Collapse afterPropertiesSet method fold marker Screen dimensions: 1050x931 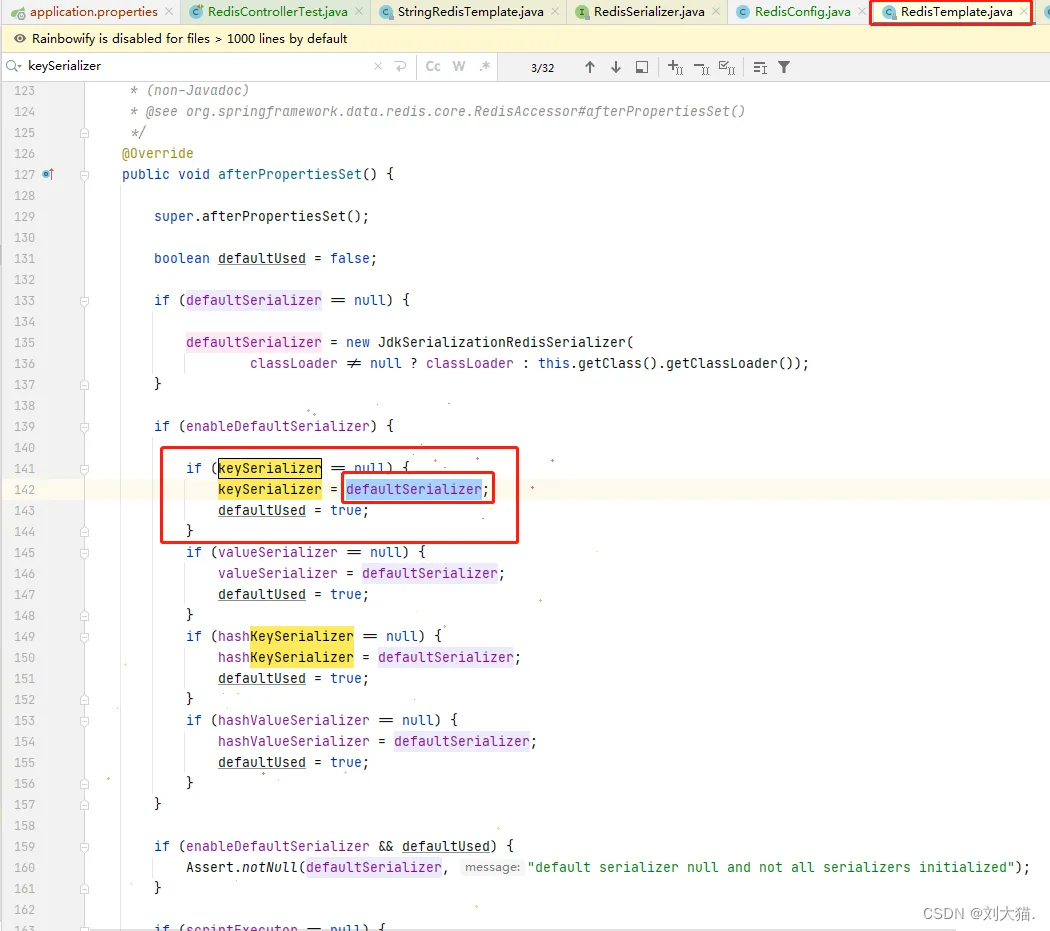pyautogui.click(x=84, y=175)
